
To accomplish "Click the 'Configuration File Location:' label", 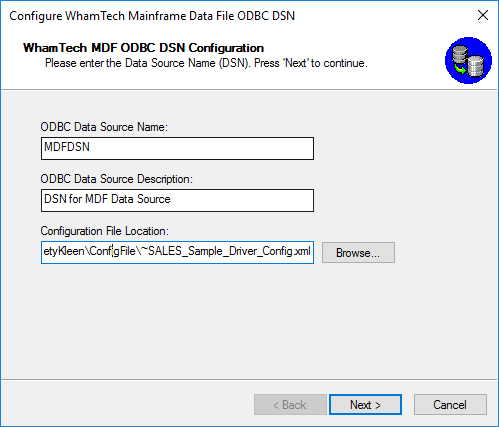I will click(105, 231).
